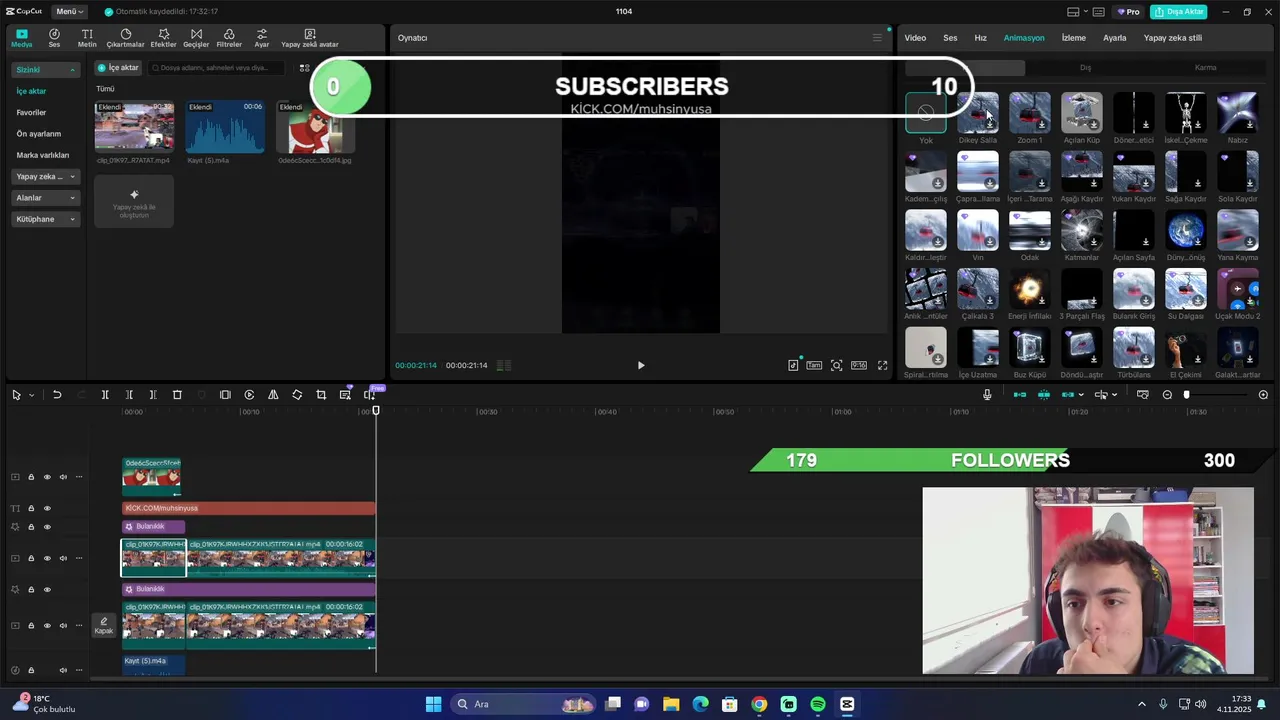1280x720 pixels.
Task: Hide the jpg image overlay track
Action: [x=47, y=477]
